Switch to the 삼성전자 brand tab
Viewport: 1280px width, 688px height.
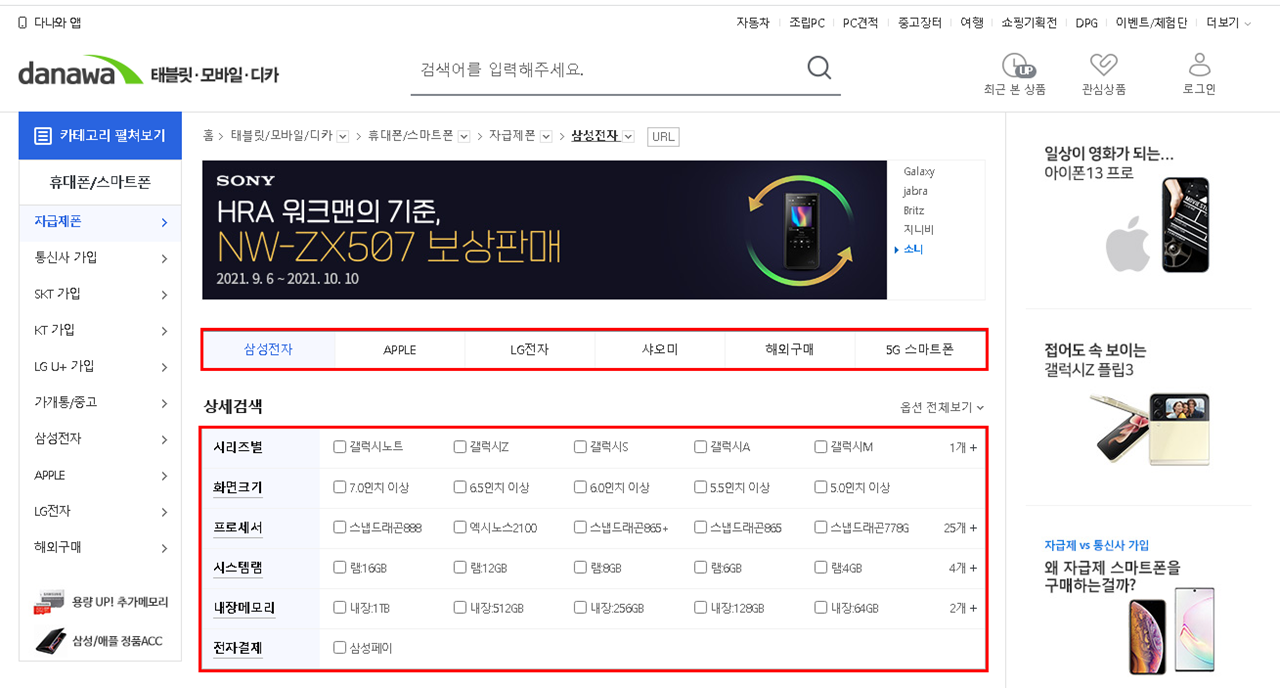(x=269, y=350)
